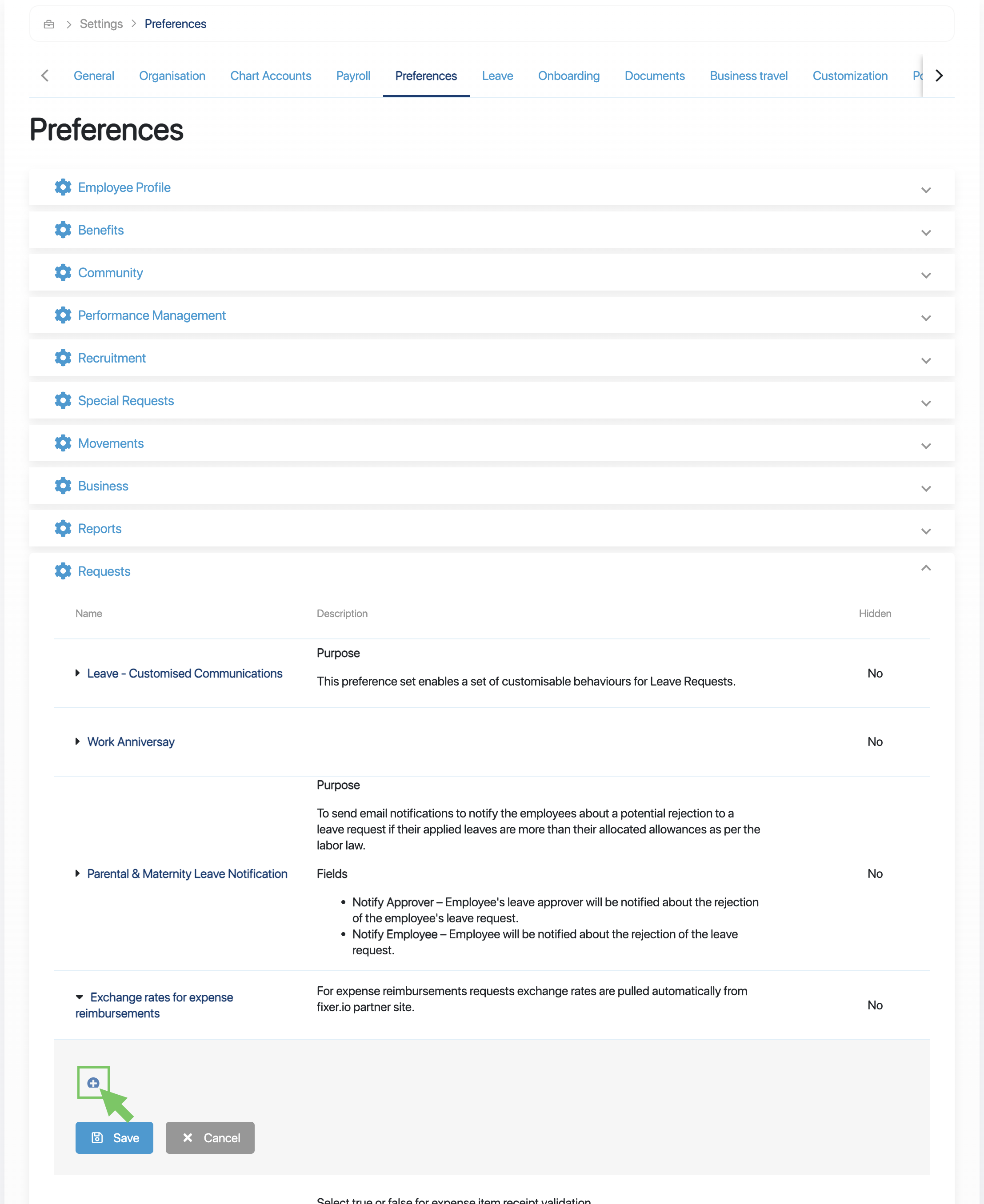Click the Reports gear icon
Screen dimensions: 984x1204
pyautogui.click(x=63, y=528)
